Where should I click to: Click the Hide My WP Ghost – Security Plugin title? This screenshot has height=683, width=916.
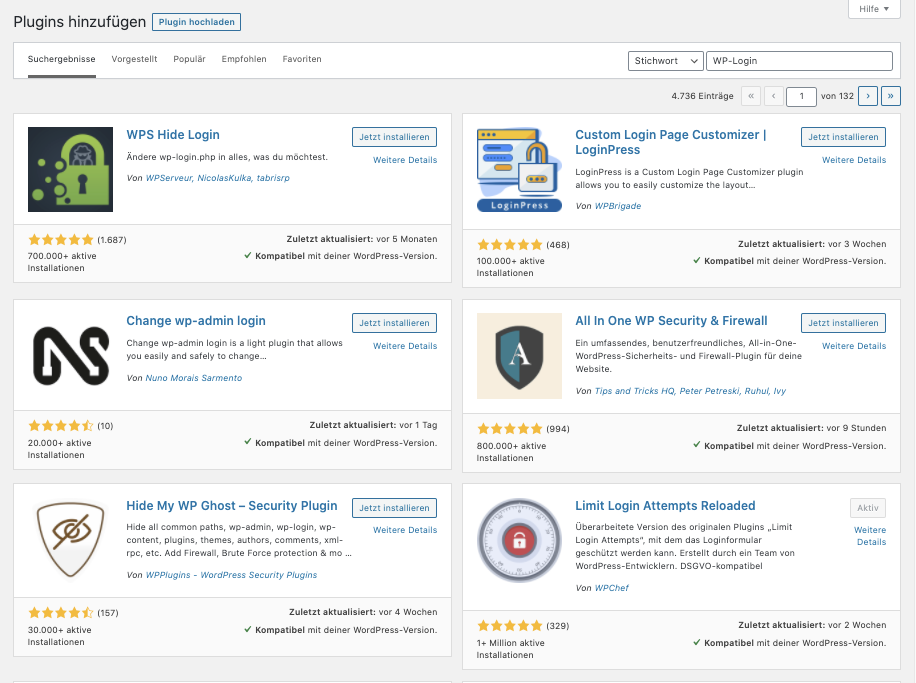pos(232,506)
